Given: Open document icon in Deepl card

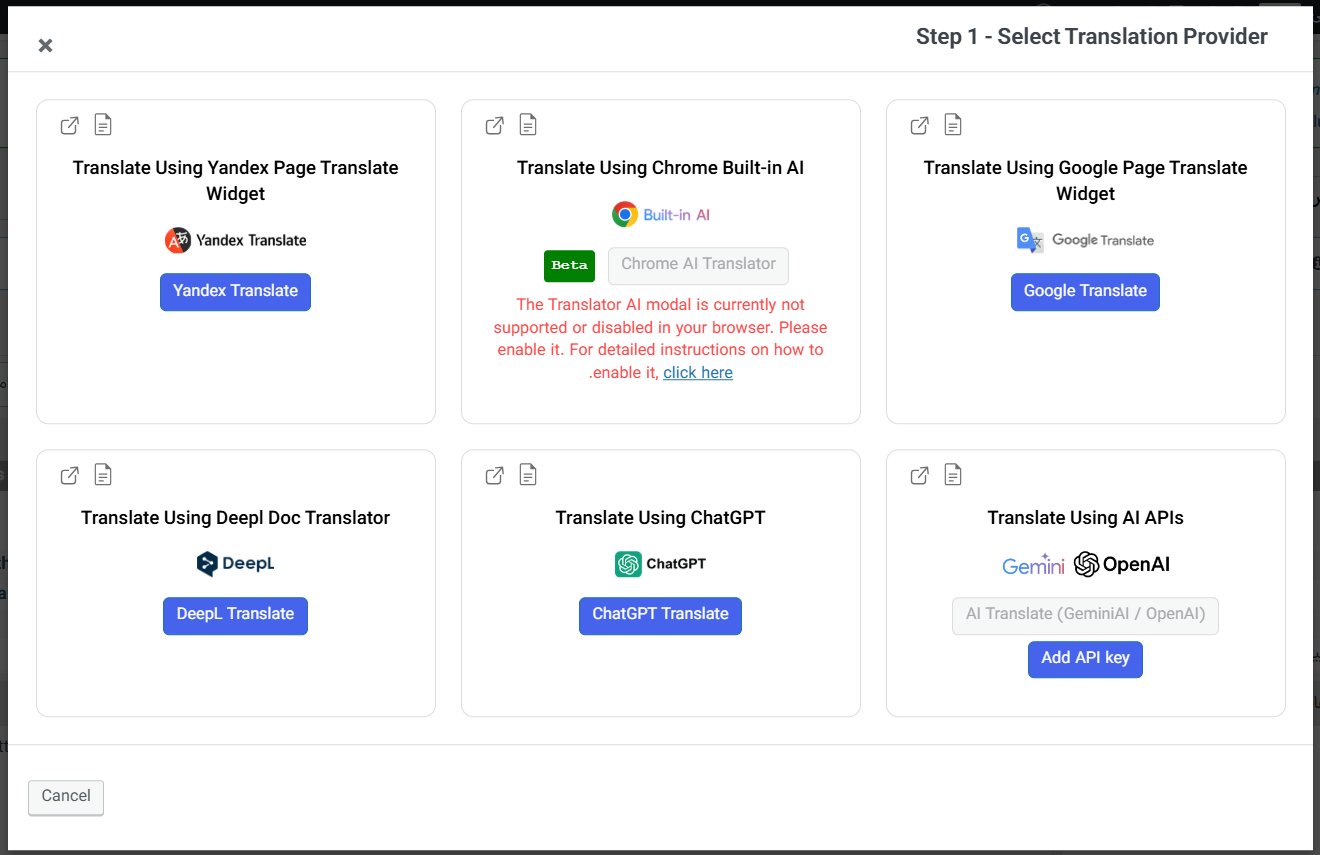Looking at the screenshot, I should tap(103, 475).
